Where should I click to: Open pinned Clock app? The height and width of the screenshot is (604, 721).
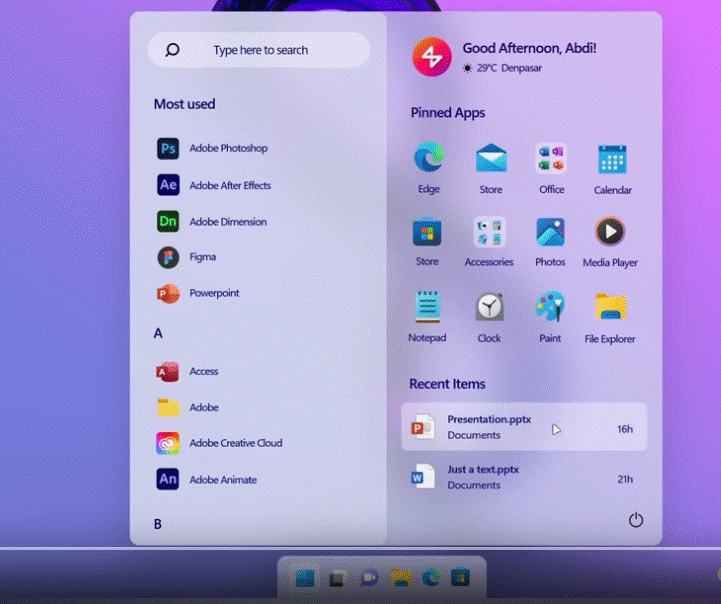(x=489, y=318)
